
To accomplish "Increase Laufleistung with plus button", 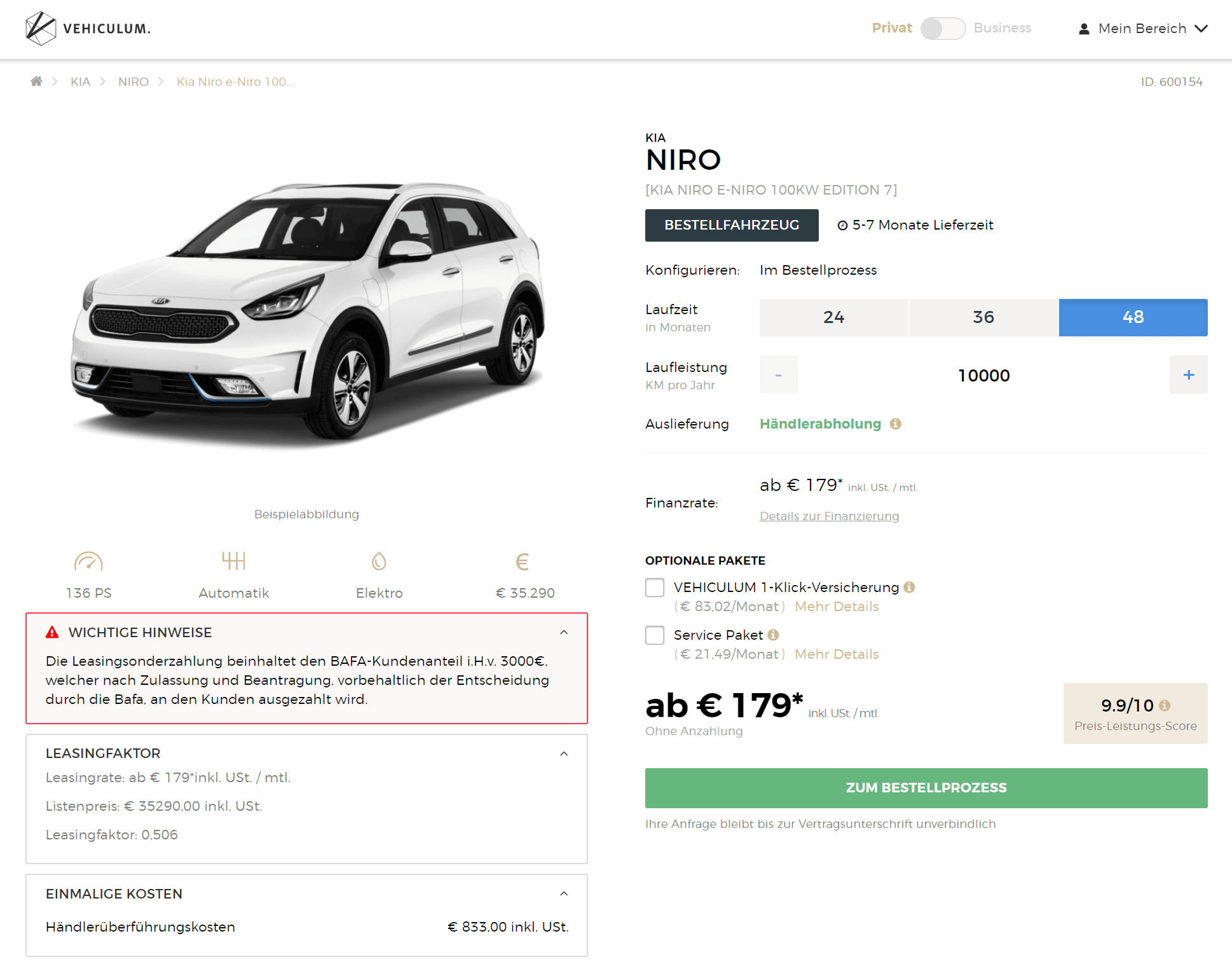I will (1189, 375).
